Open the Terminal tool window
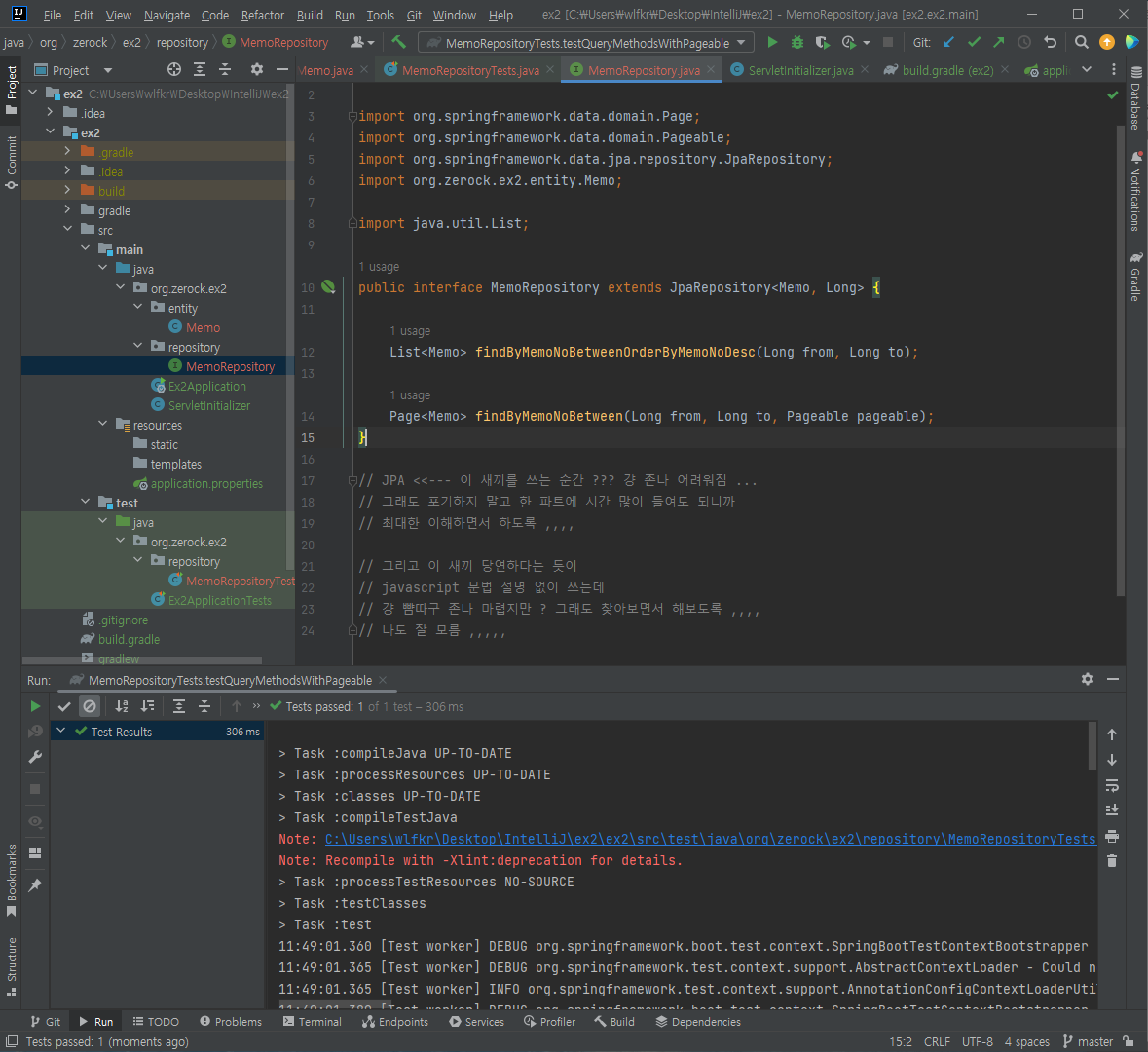1148x1052 pixels. pyautogui.click(x=313, y=1021)
